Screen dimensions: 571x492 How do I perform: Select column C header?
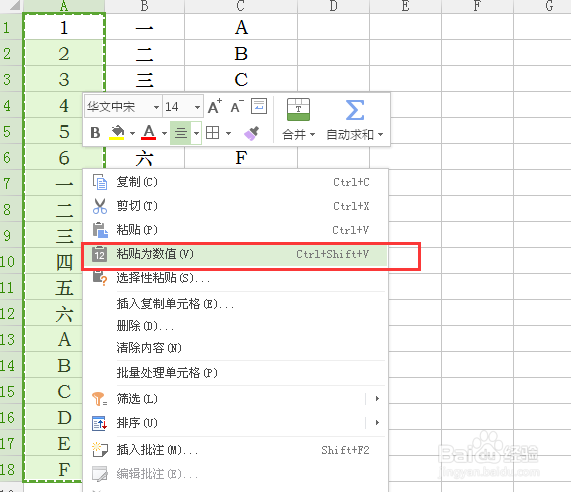coord(241,6)
